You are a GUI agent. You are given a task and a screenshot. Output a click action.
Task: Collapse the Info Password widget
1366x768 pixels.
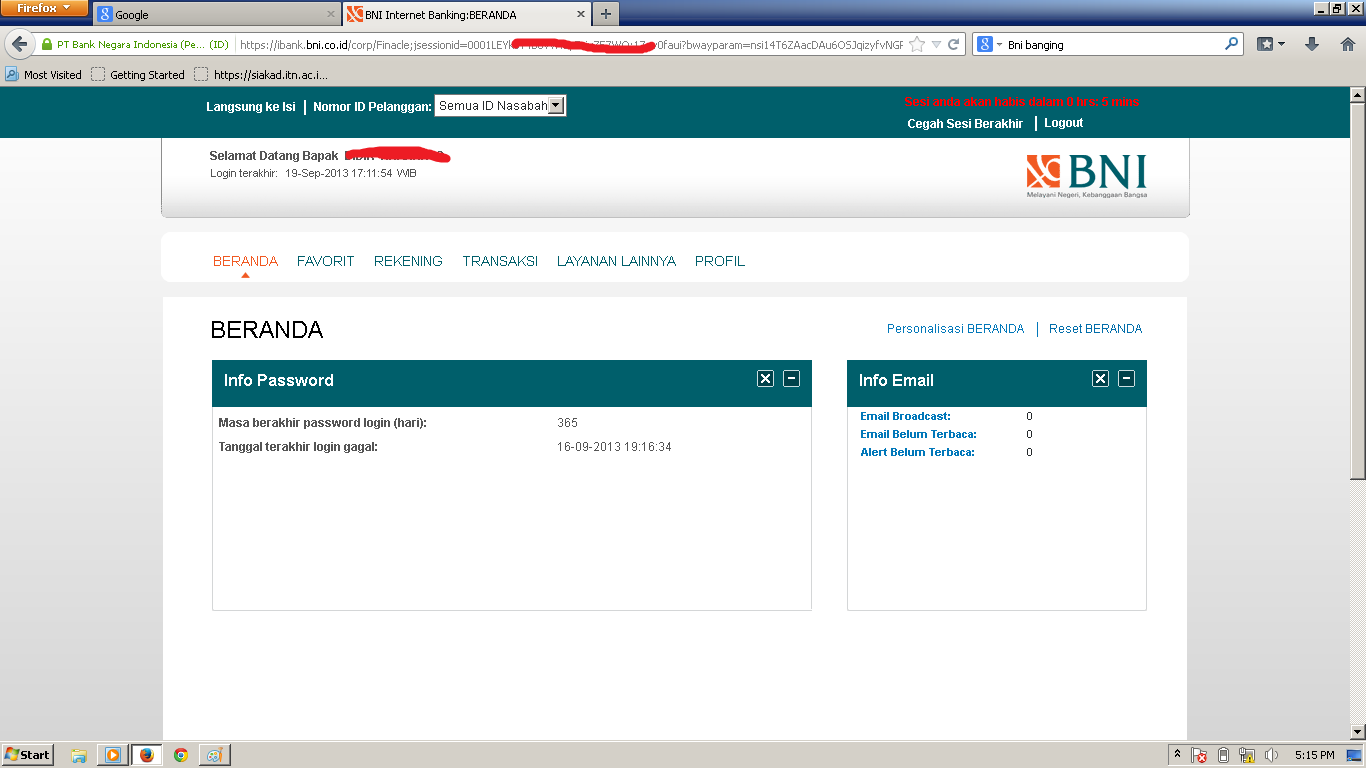click(791, 378)
